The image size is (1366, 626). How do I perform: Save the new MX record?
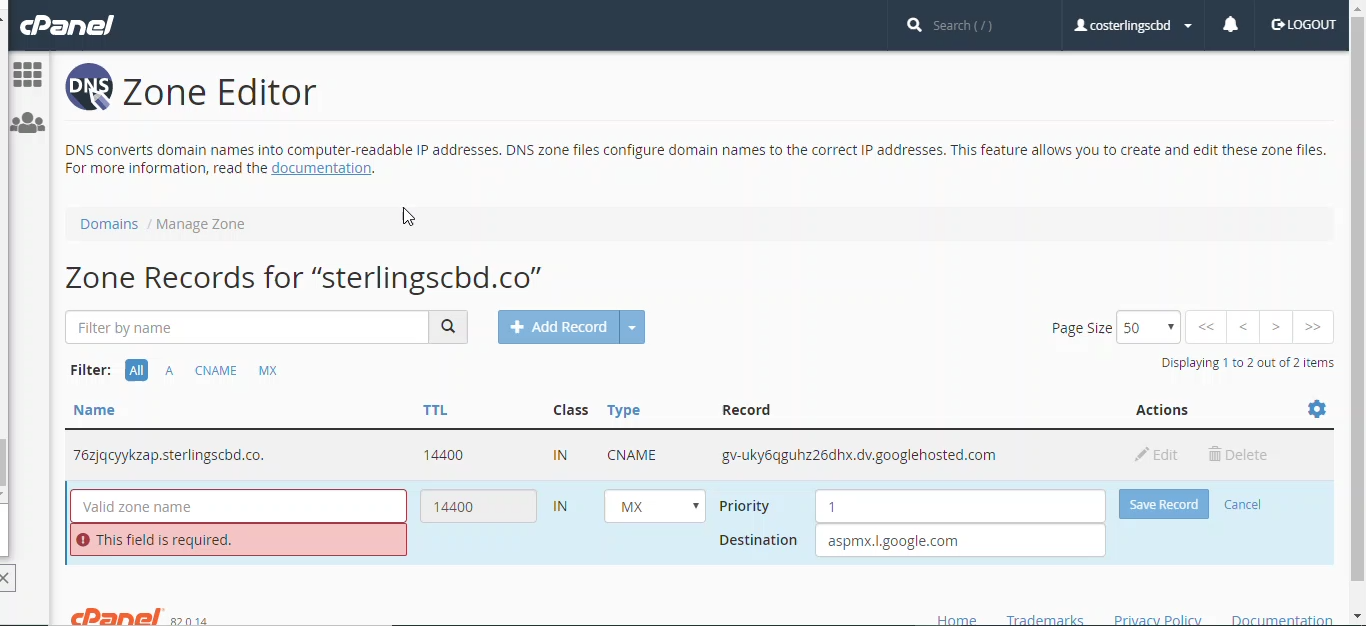pos(1164,505)
